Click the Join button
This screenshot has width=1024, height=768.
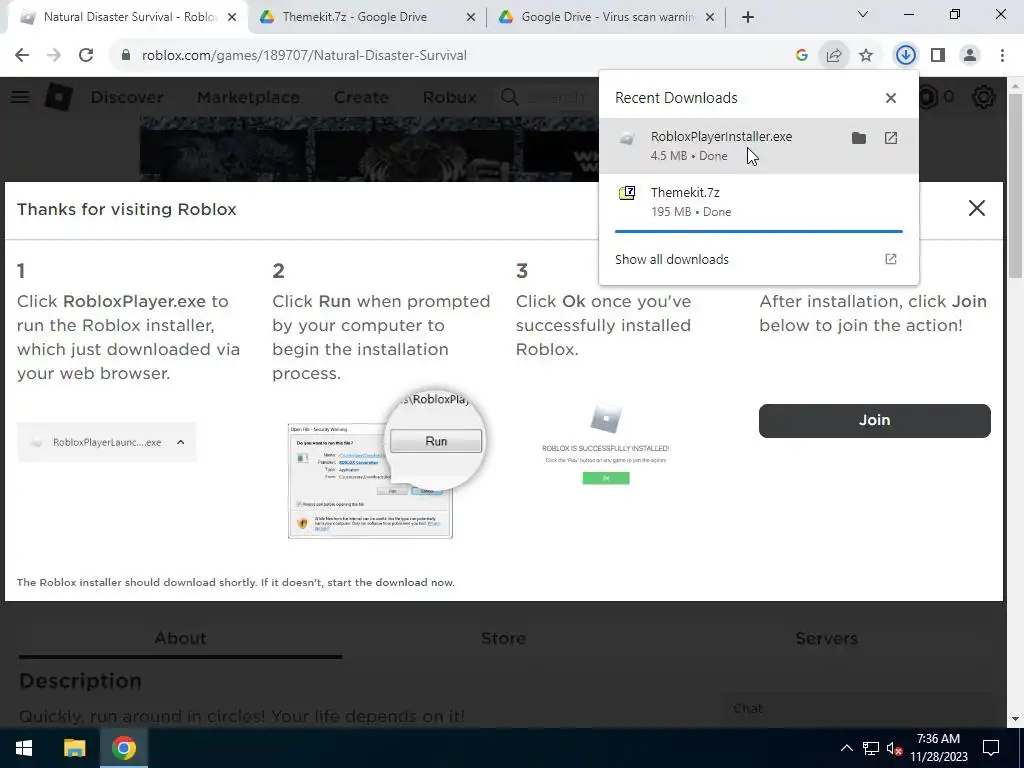(874, 421)
